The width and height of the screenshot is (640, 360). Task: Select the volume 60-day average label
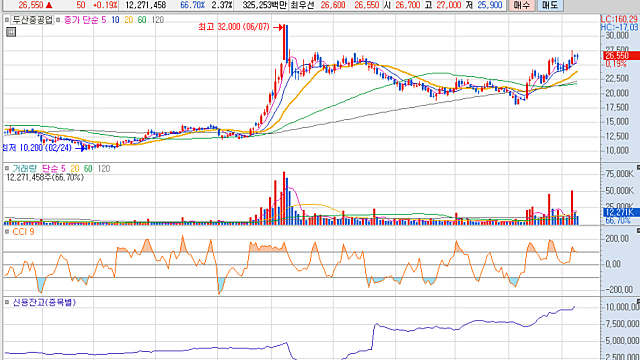(88, 169)
